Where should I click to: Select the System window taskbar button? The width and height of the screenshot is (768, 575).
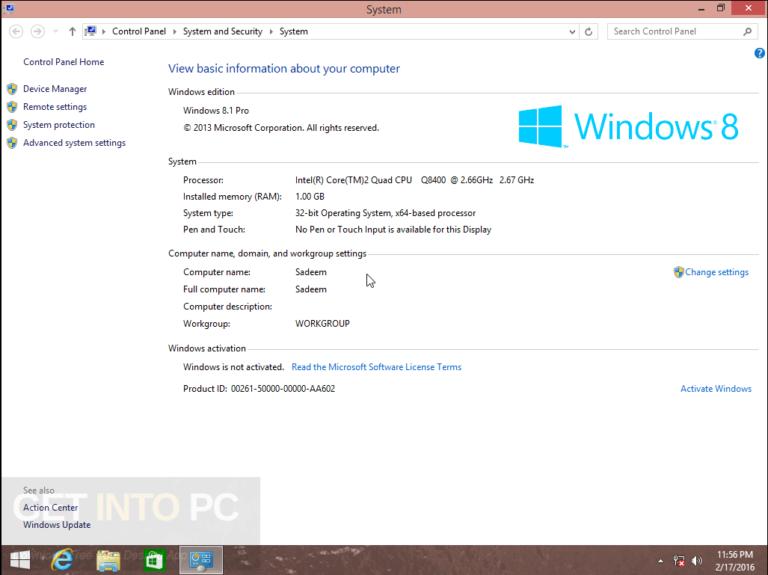click(201, 560)
